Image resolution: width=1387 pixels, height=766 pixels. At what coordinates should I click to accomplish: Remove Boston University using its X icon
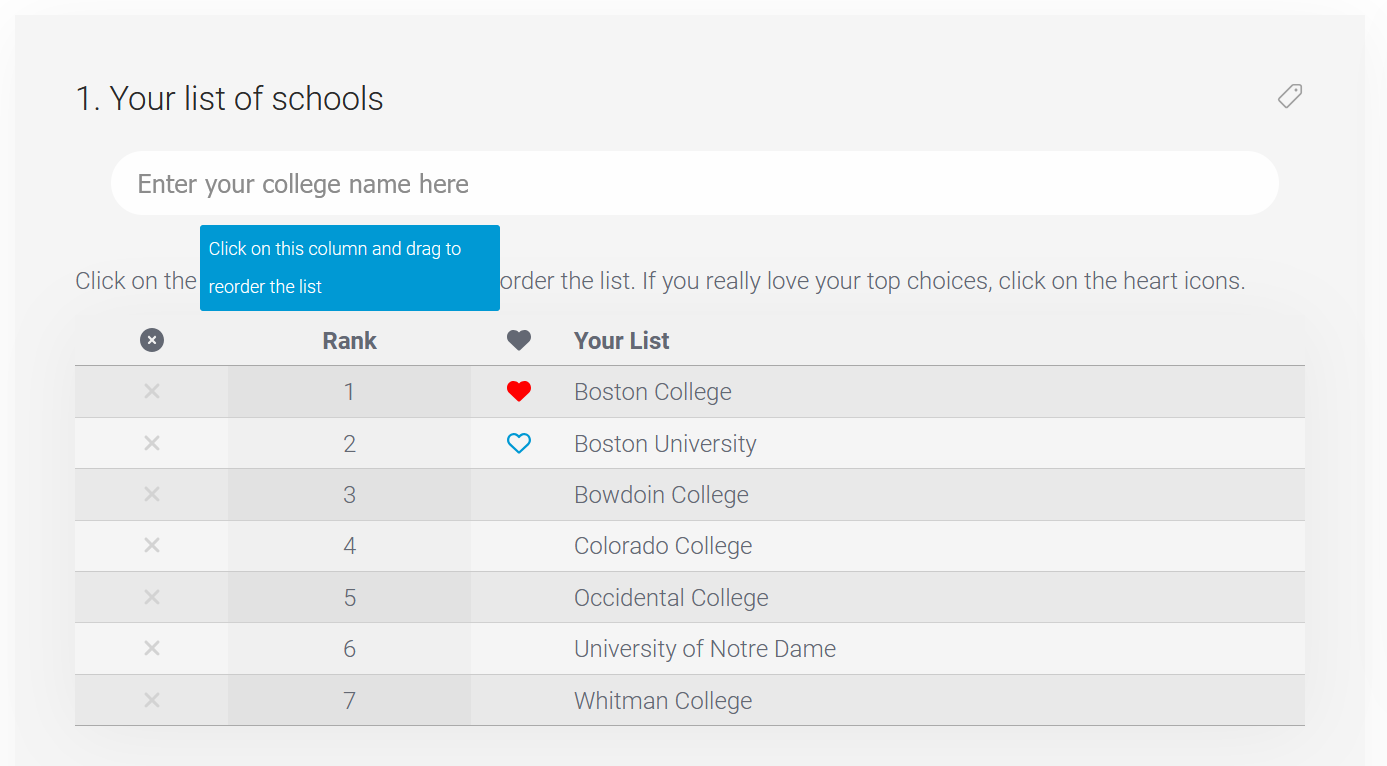pyautogui.click(x=151, y=443)
